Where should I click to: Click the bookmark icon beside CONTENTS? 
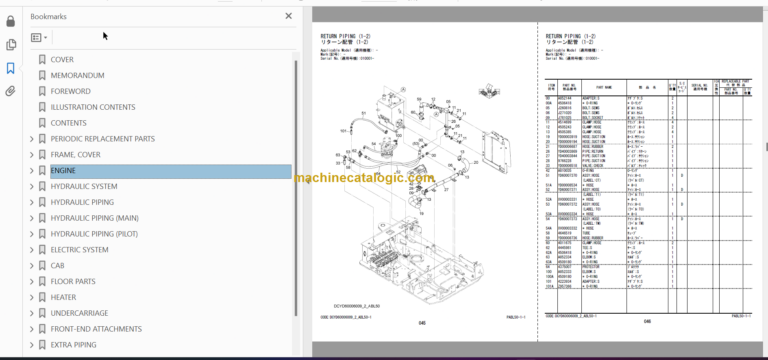tap(42, 123)
